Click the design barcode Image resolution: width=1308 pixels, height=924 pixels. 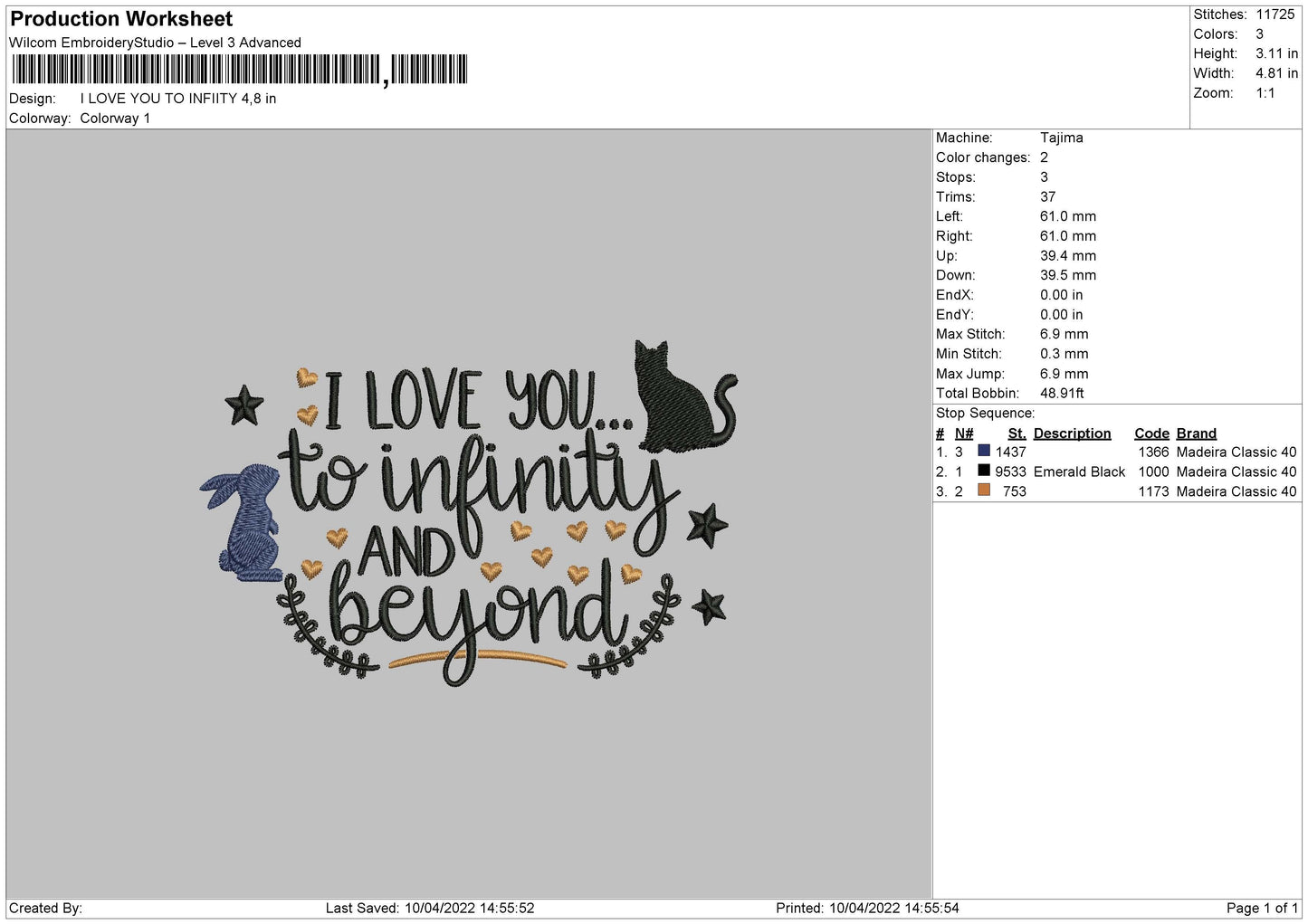[240, 70]
